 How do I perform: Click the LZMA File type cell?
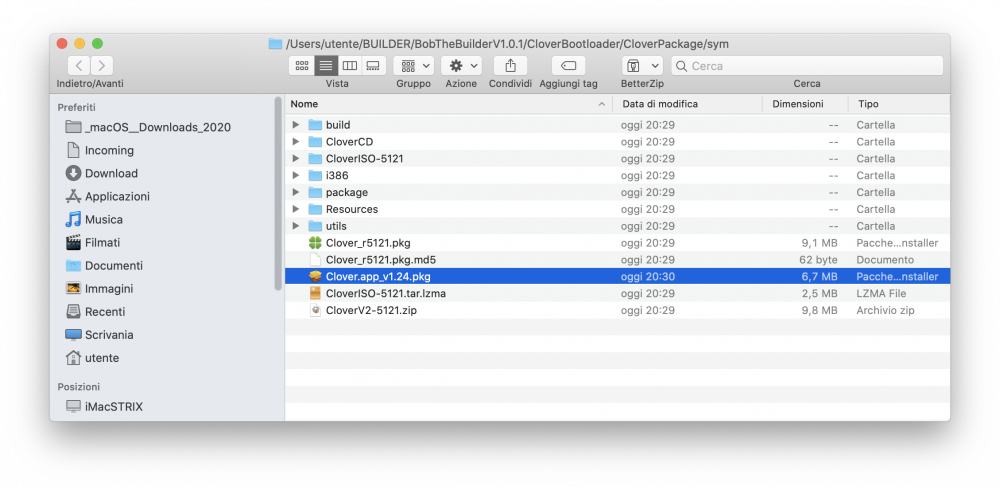point(881,293)
